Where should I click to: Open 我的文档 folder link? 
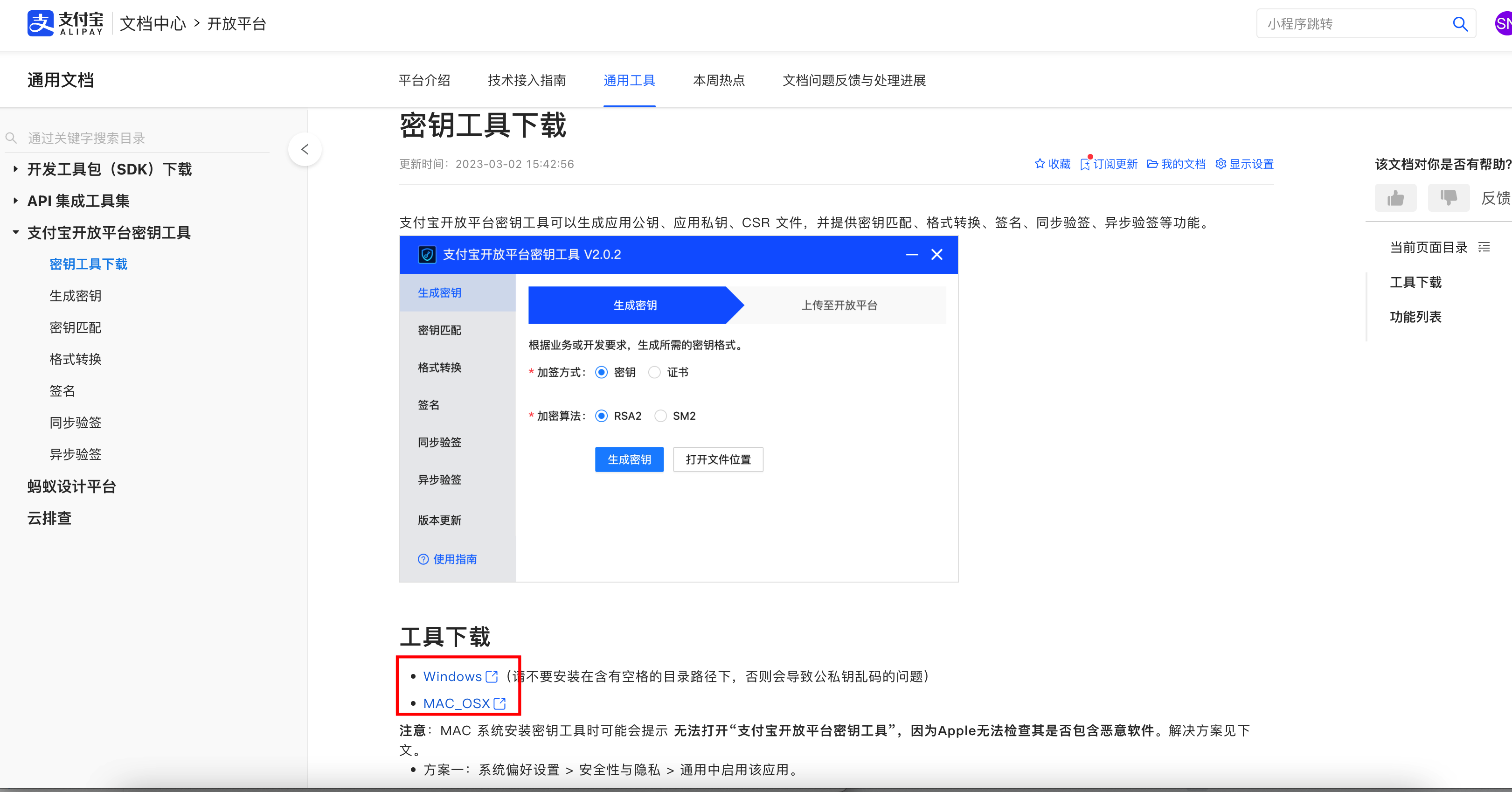point(1176,164)
